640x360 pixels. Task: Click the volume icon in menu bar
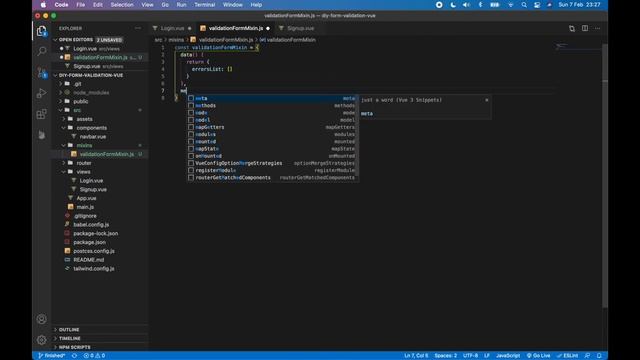[x=466, y=5]
